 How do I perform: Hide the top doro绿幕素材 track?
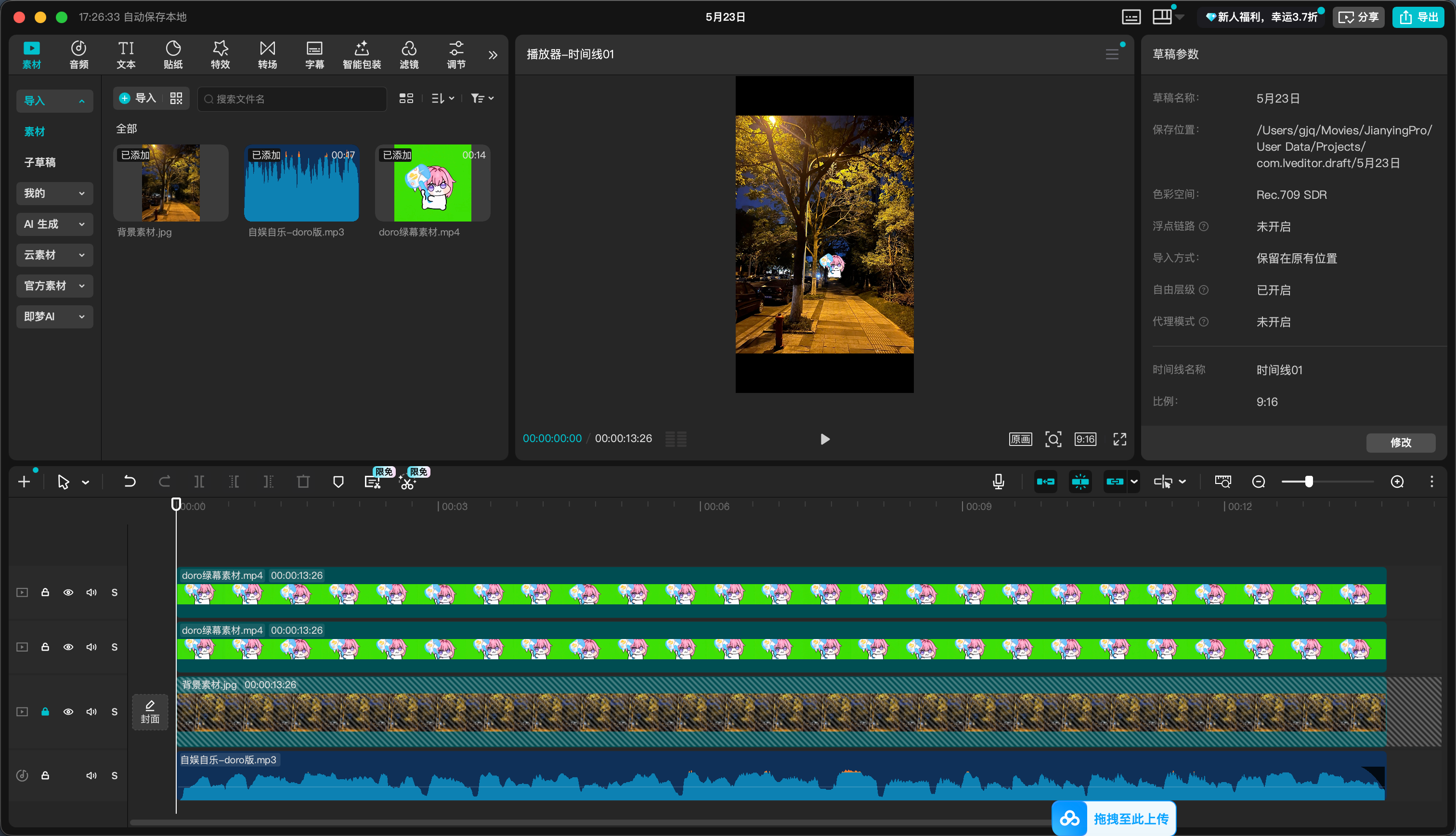tap(68, 592)
